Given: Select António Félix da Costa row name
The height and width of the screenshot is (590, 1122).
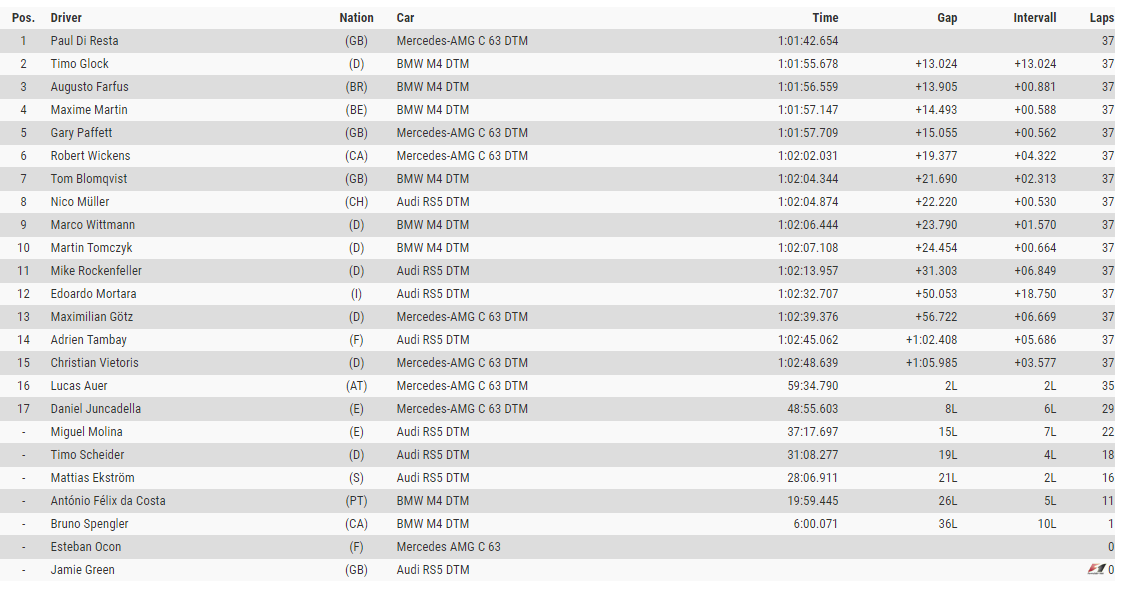Looking at the screenshot, I should pos(108,501).
